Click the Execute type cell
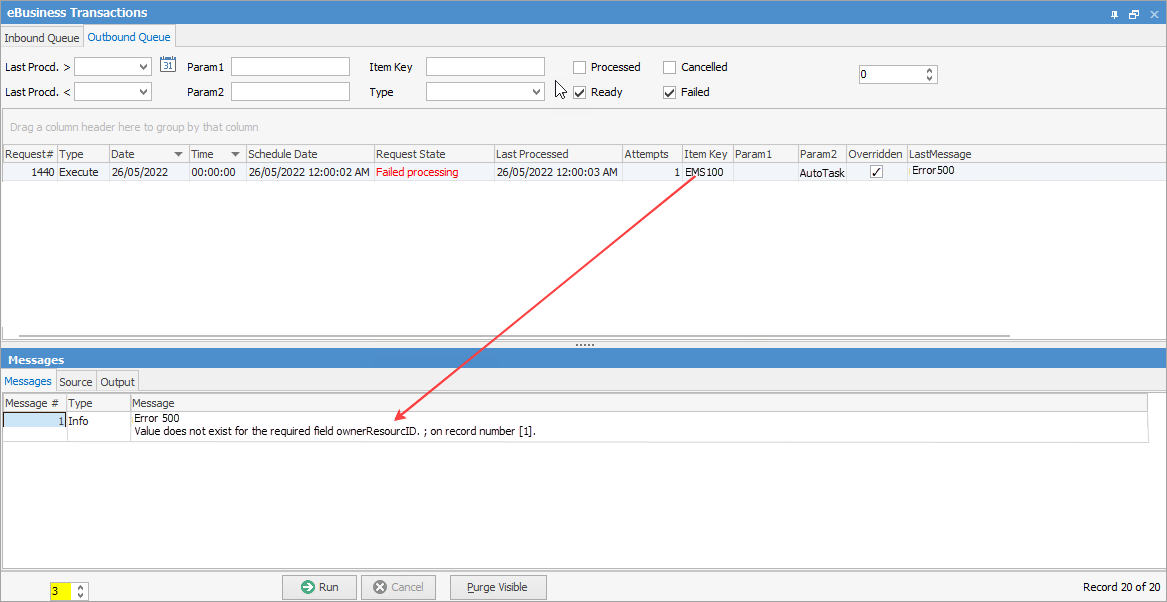Image resolution: width=1167 pixels, height=602 pixels. coord(83,172)
